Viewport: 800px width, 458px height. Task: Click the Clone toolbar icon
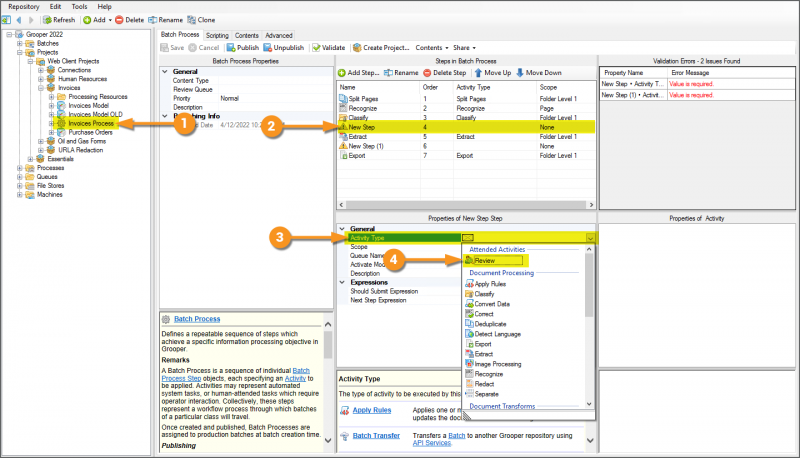click(x=191, y=20)
